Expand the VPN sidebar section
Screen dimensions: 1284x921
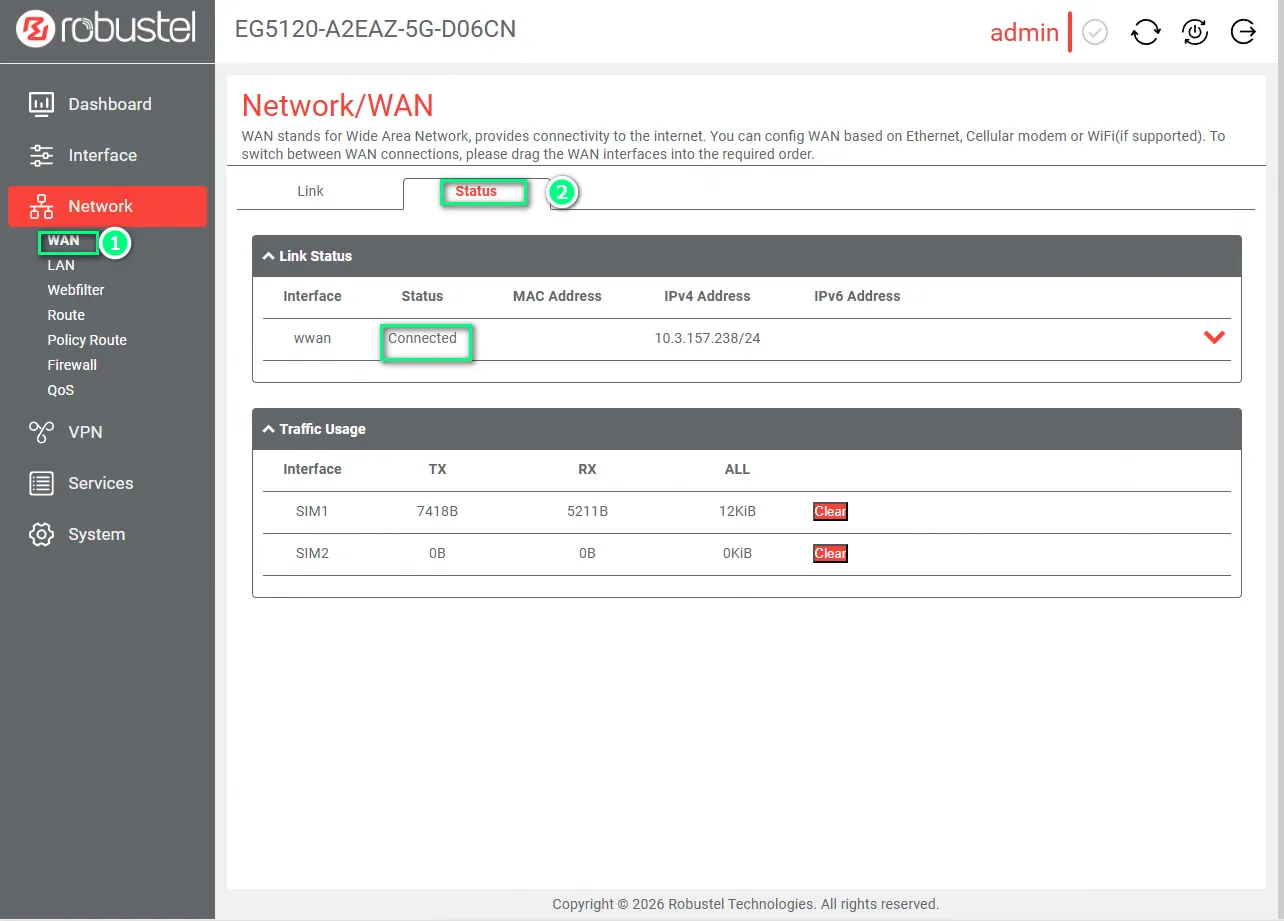pos(84,432)
